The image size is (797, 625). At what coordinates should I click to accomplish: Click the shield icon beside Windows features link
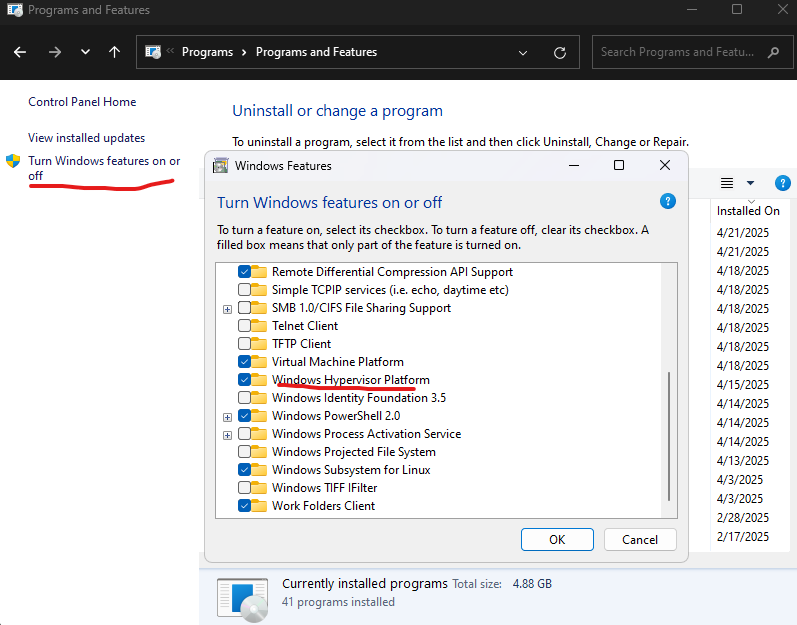point(13,161)
